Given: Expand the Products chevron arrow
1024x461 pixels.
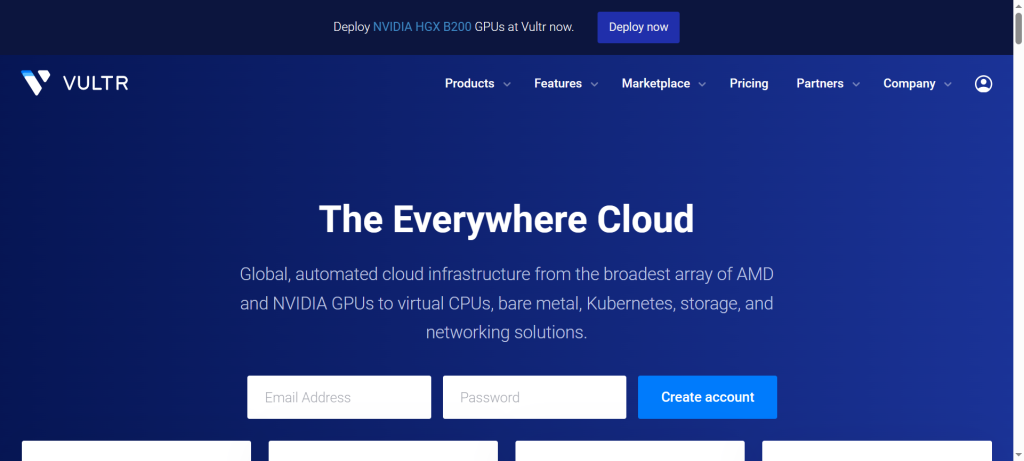Looking at the screenshot, I should pos(507,84).
